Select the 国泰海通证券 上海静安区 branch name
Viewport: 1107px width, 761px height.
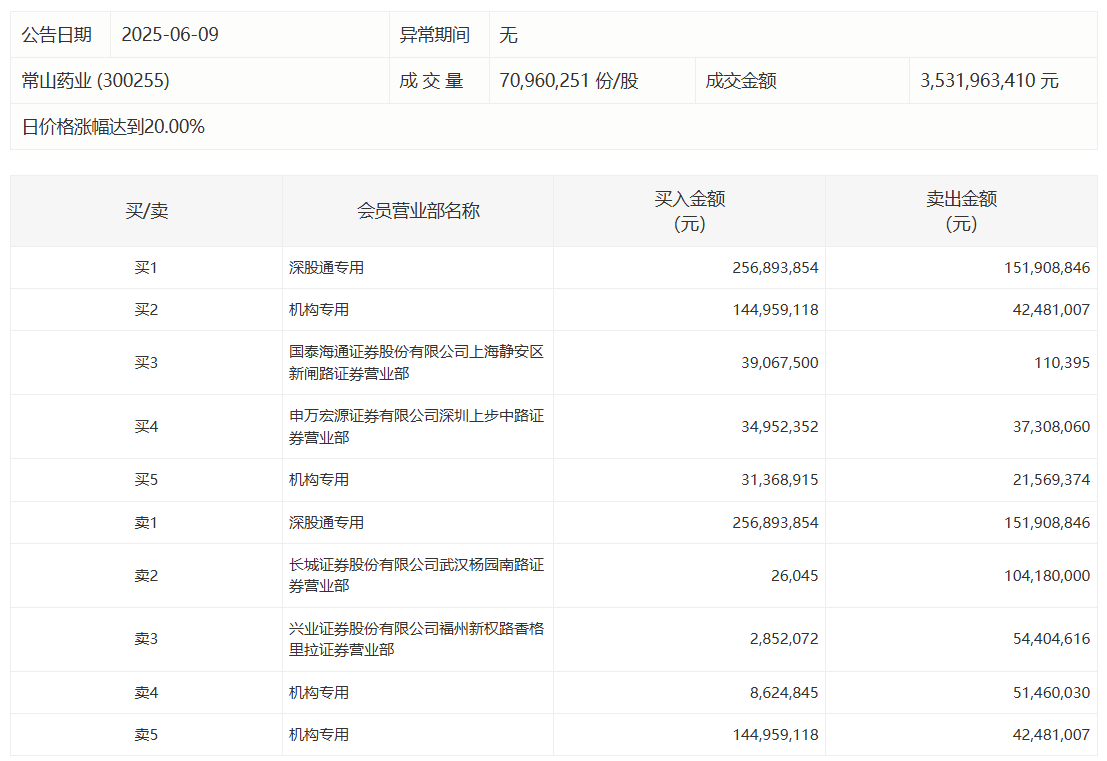416,363
